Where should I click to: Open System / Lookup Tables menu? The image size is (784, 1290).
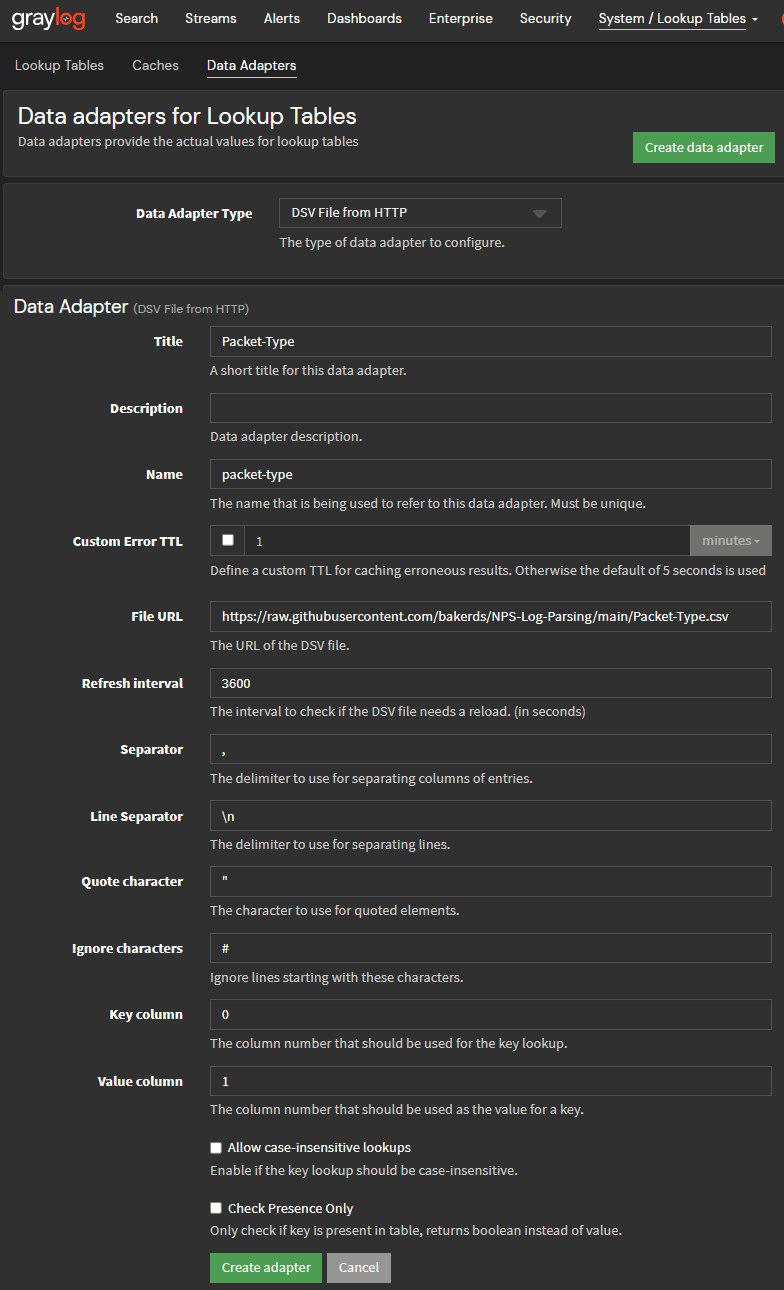(677, 19)
